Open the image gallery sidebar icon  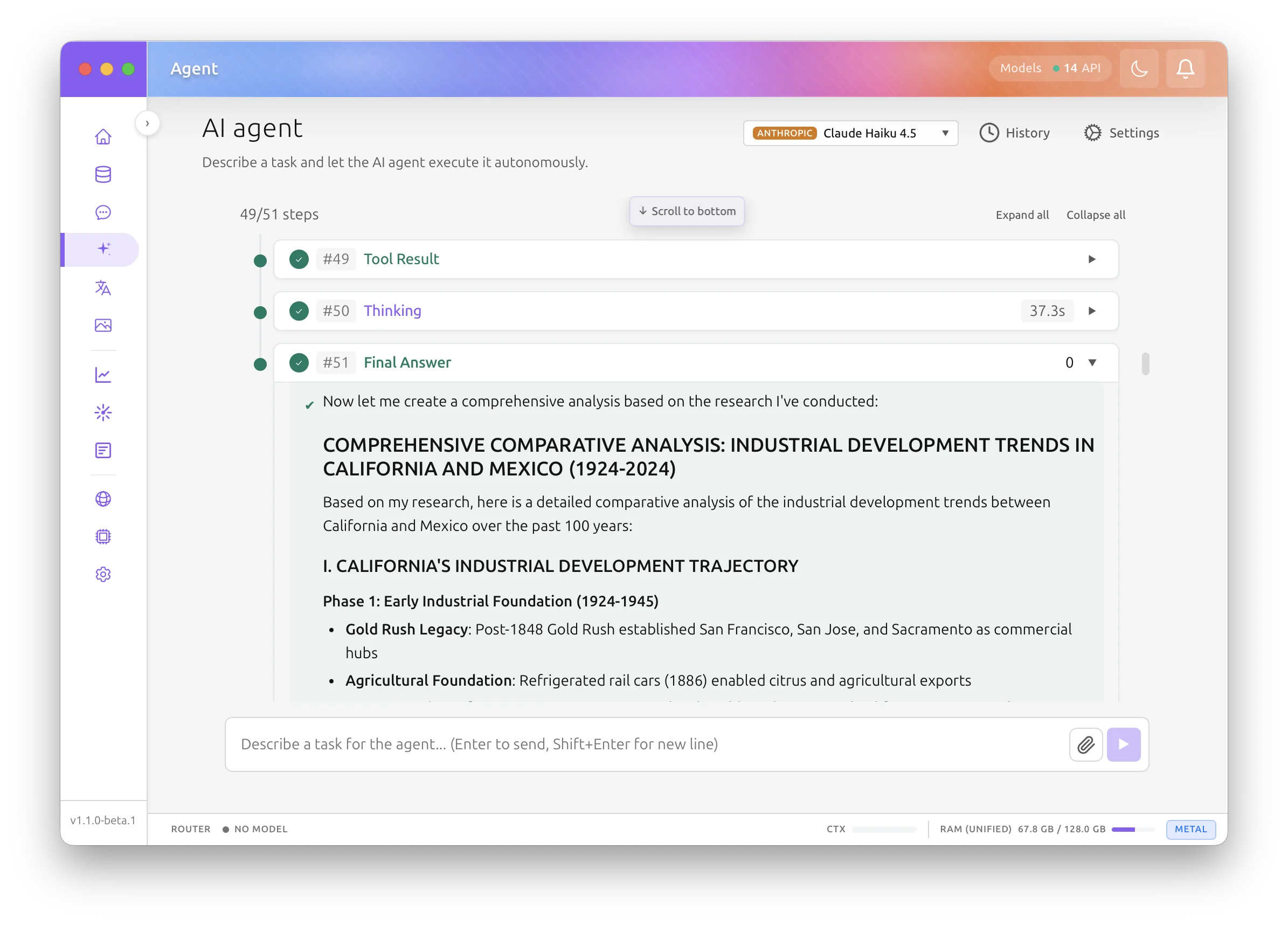point(103,326)
